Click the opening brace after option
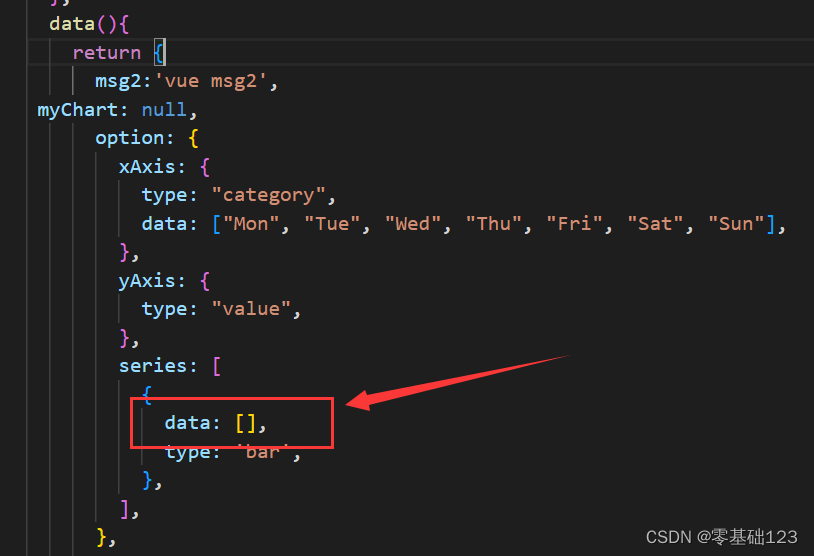814x556 pixels. coord(194,139)
